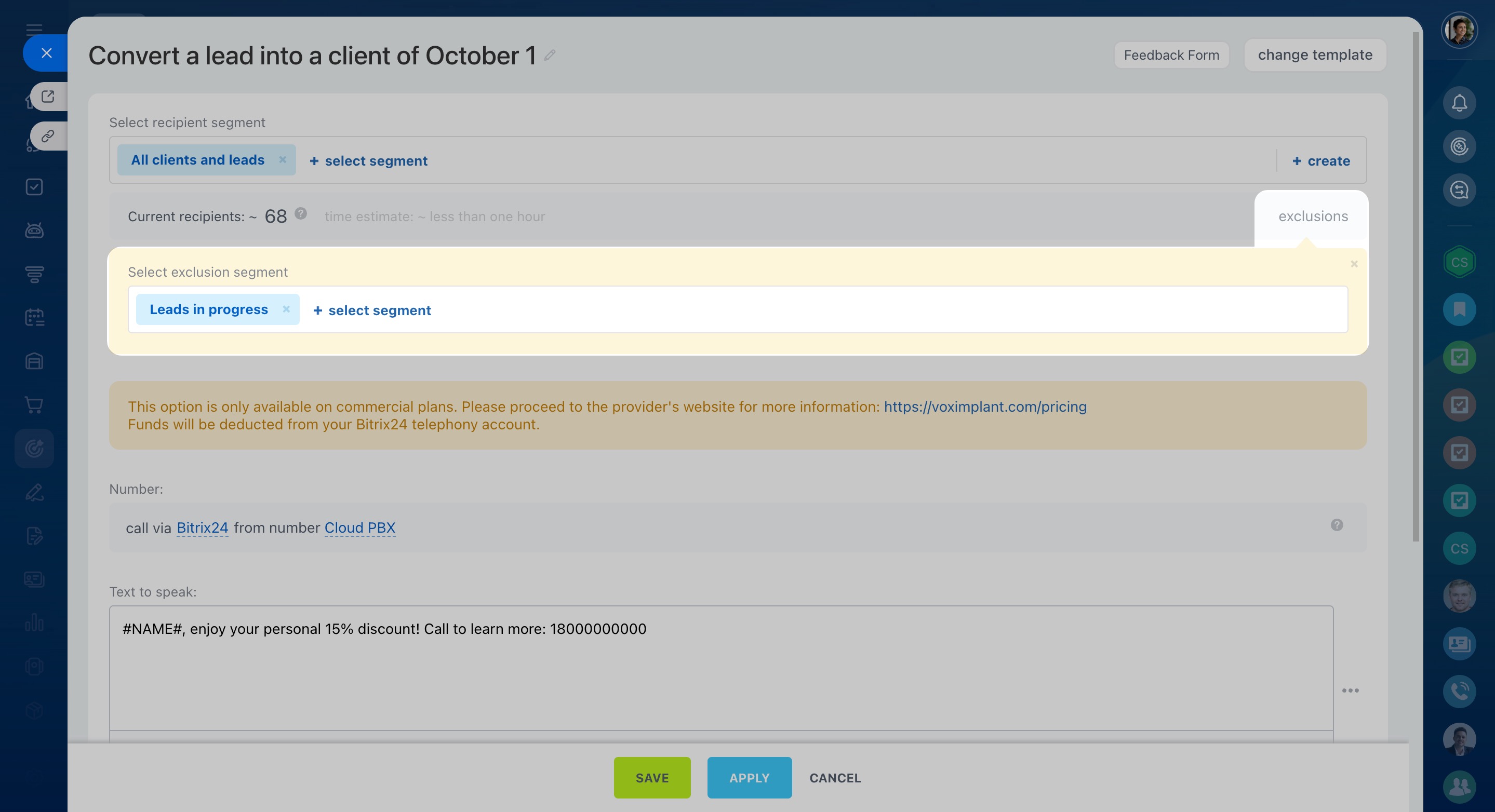Remove the 'Leads in progress' exclusion tag
This screenshot has height=812, width=1495.
(x=286, y=309)
